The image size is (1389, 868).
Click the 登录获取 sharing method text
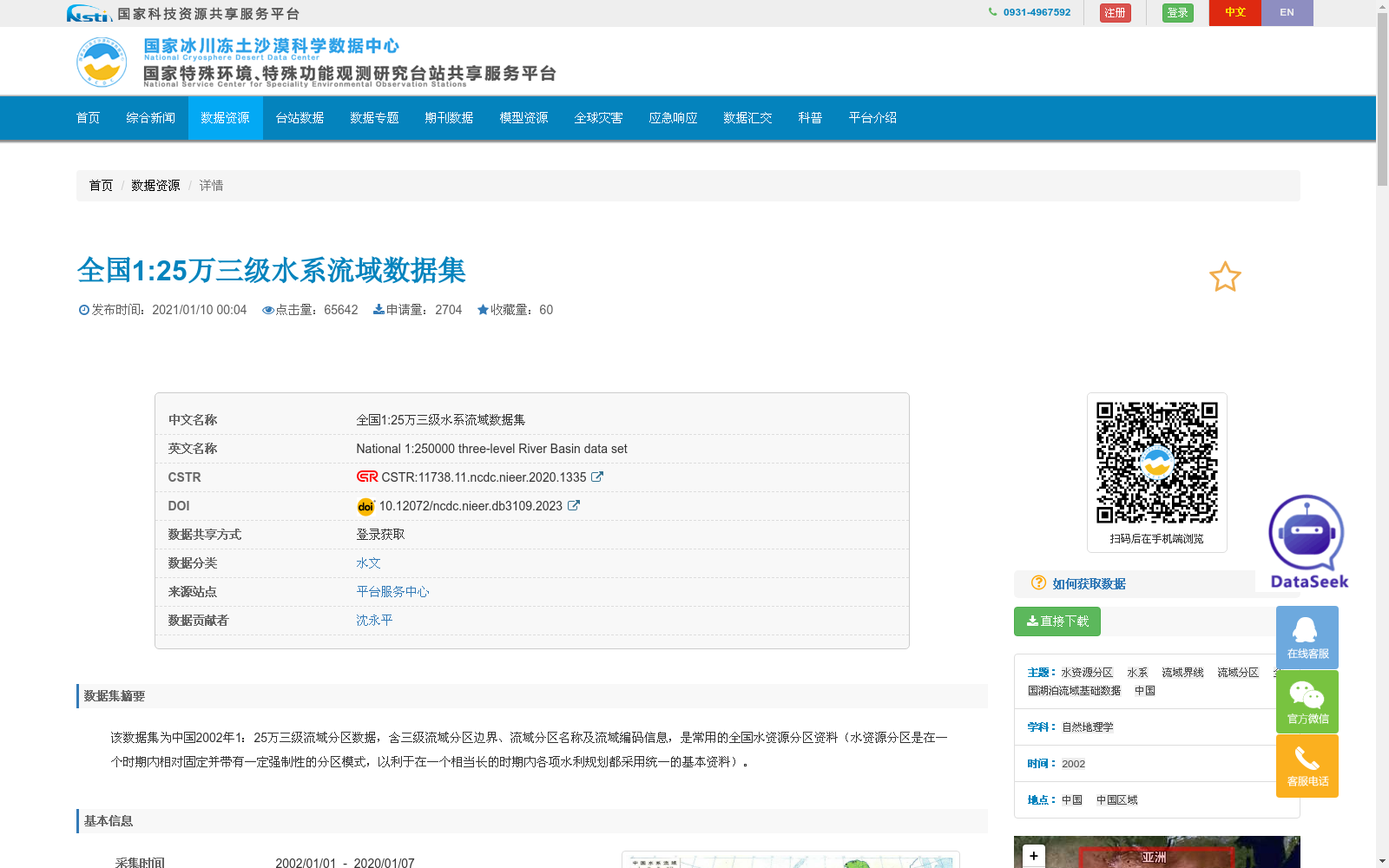tap(381, 535)
